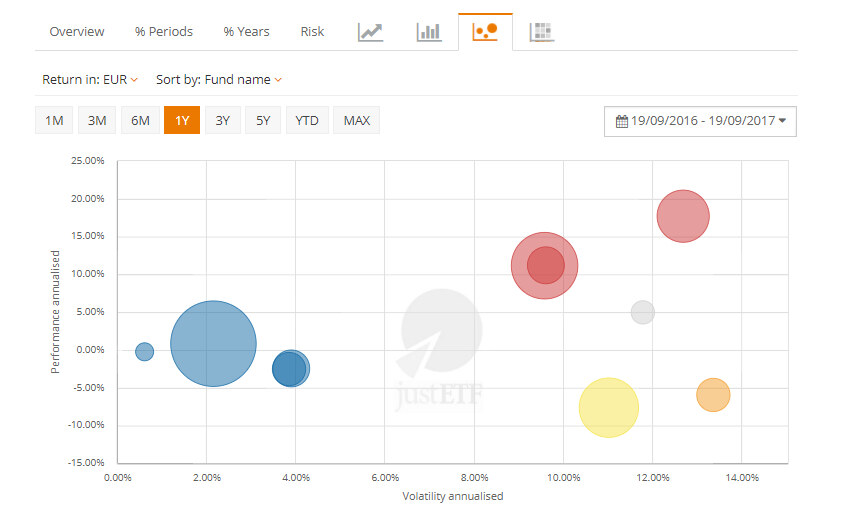Select the 1M time period
The width and height of the screenshot is (845, 510).
(x=54, y=121)
